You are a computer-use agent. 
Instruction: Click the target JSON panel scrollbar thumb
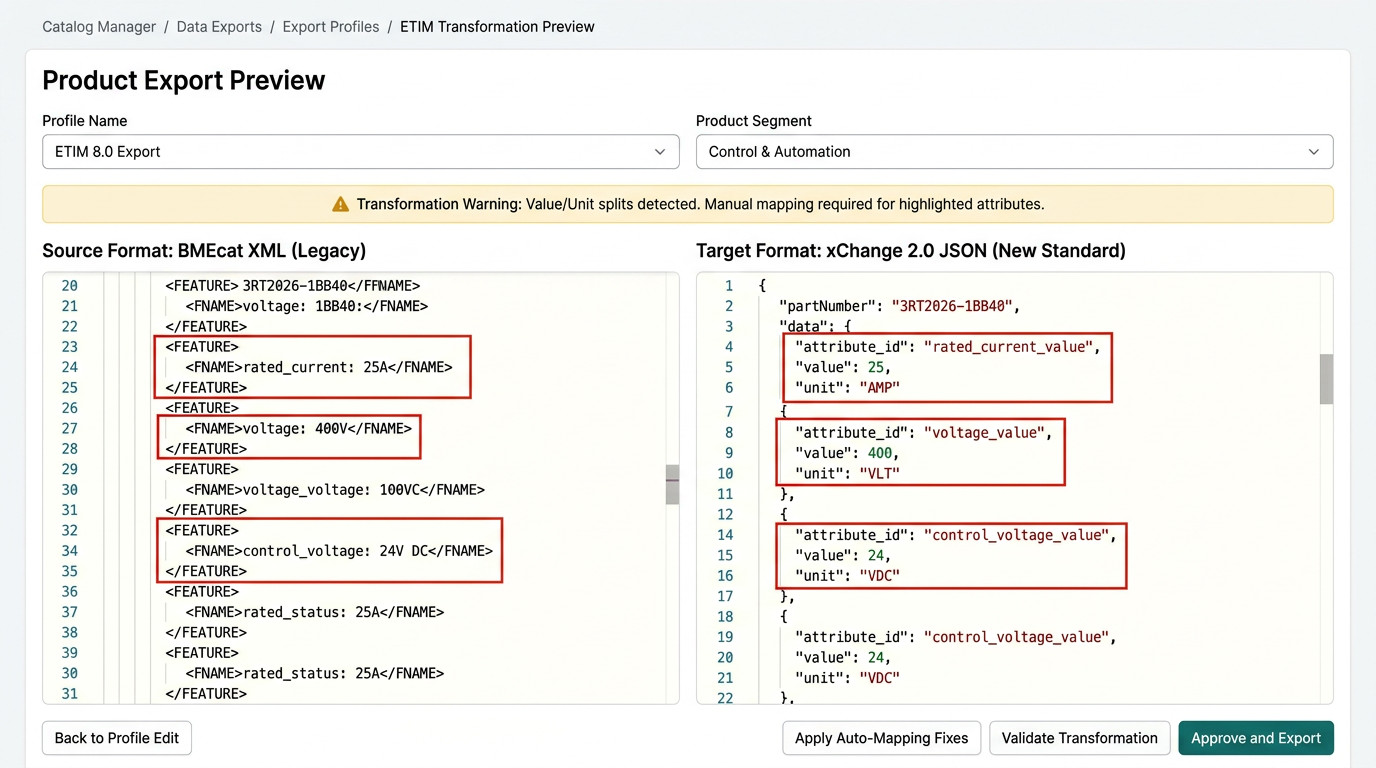click(x=1326, y=378)
